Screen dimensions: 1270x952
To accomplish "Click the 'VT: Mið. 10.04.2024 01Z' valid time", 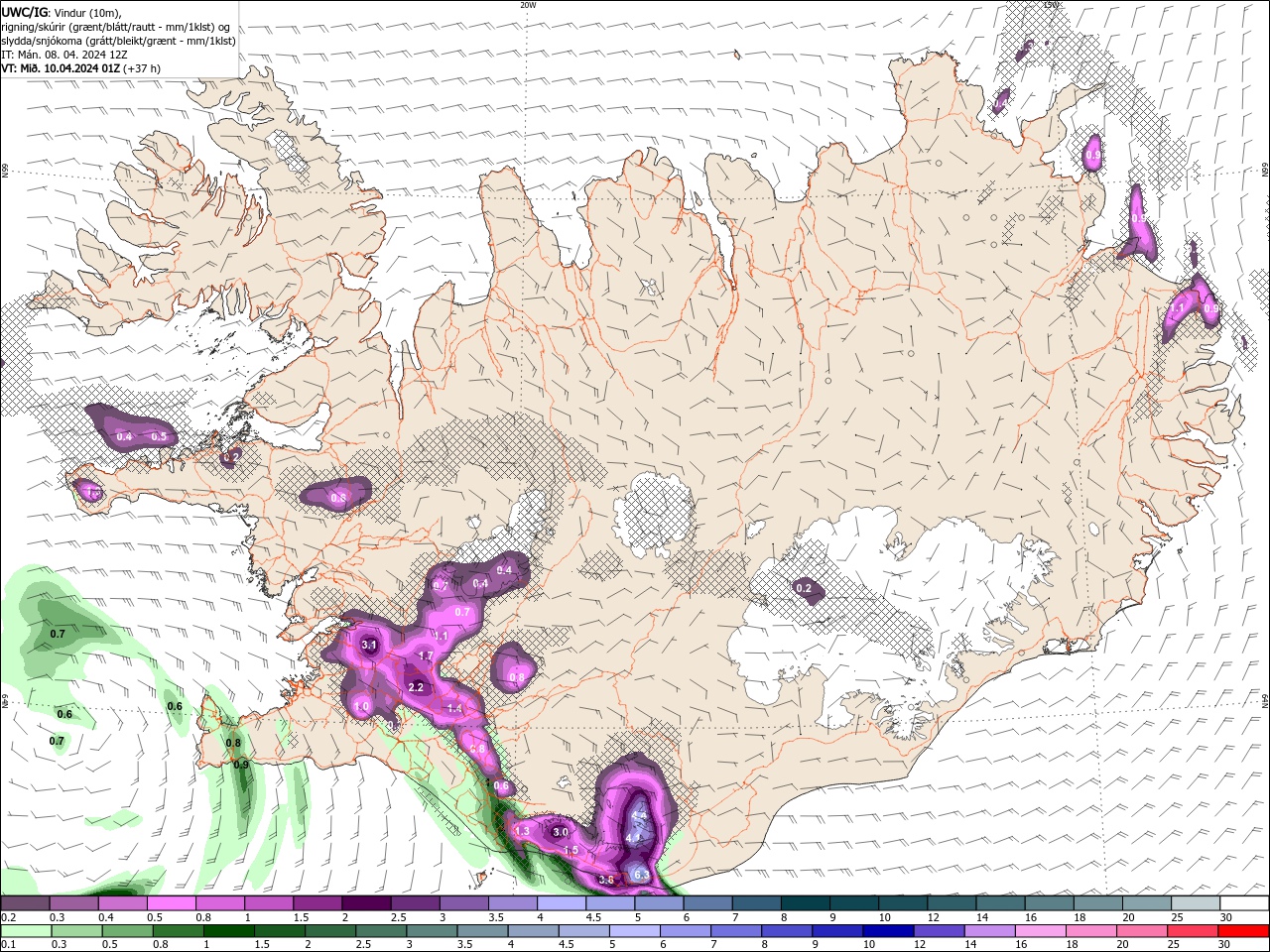I will (x=61, y=68).
